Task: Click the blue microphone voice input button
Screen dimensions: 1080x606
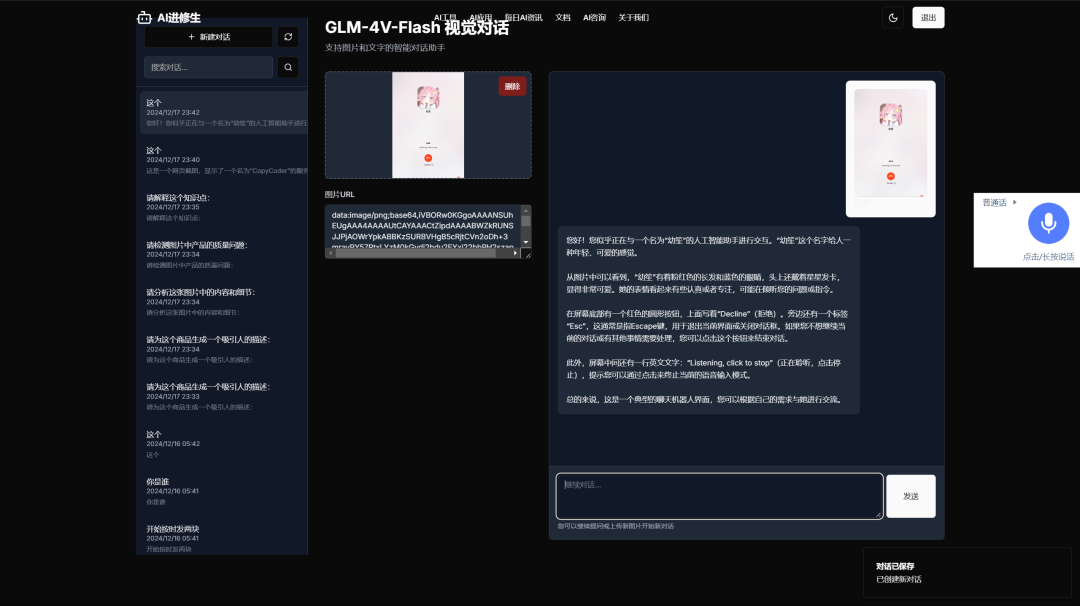Action: (x=1048, y=223)
